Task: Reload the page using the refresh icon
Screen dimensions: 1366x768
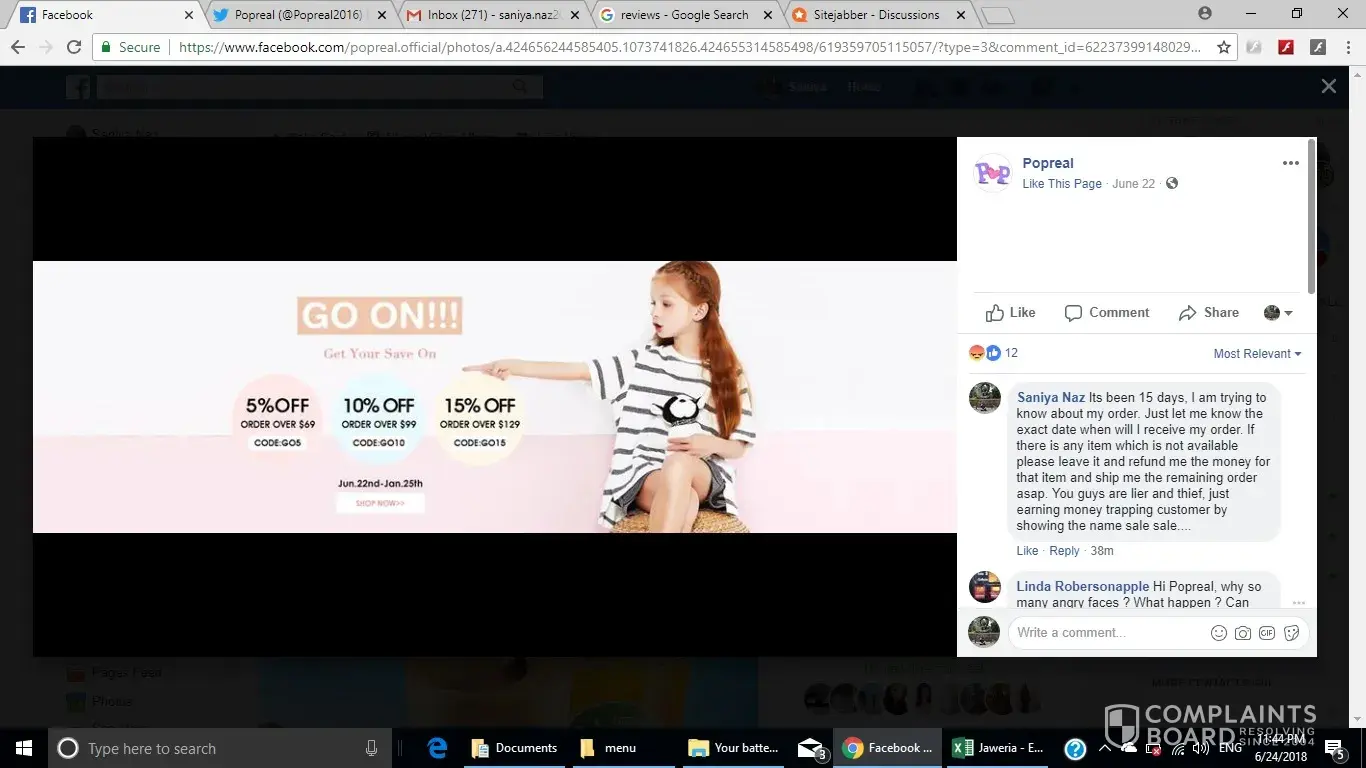Action: (x=74, y=47)
